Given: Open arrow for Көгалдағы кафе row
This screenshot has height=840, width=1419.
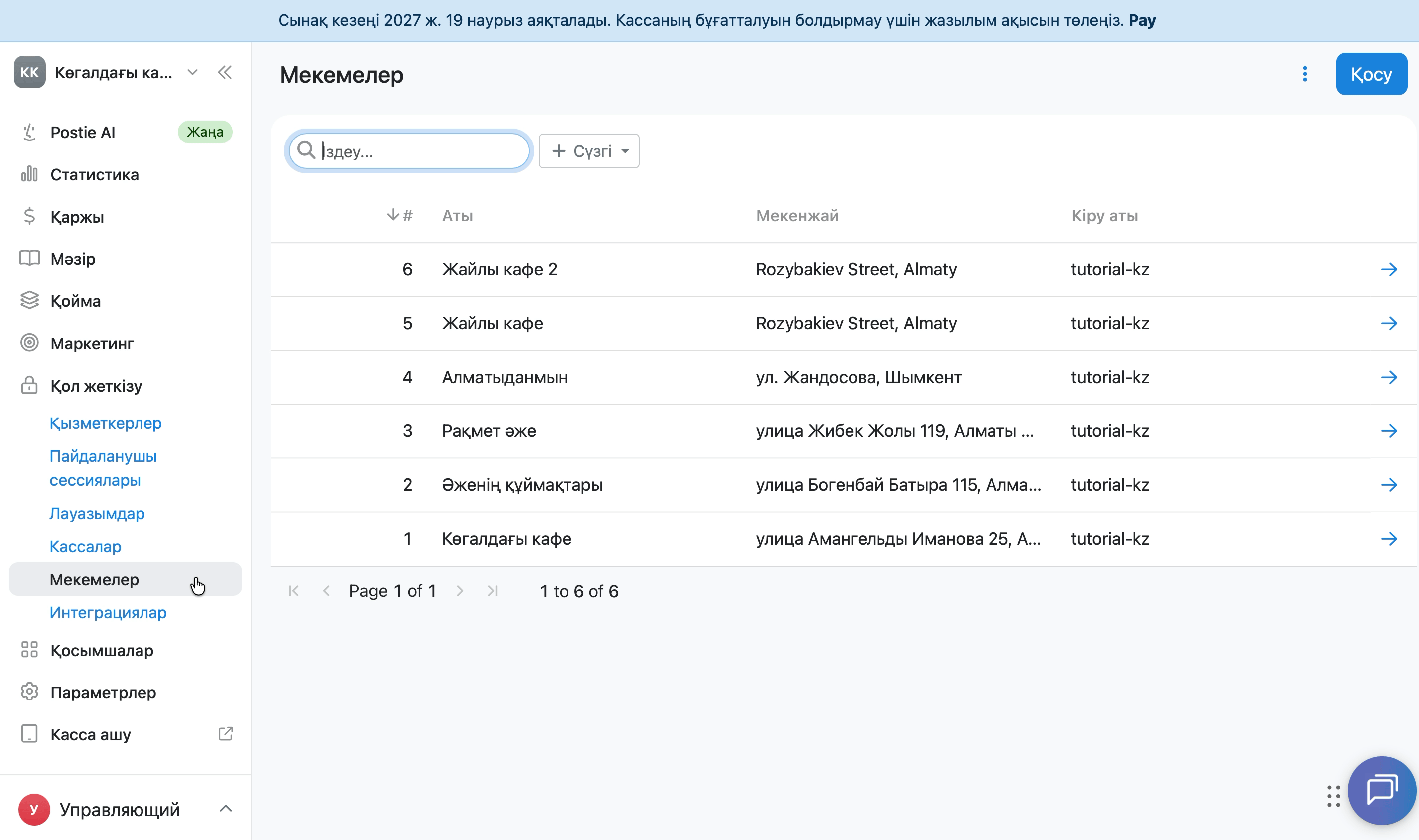Looking at the screenshot, I should point(1389,539).
